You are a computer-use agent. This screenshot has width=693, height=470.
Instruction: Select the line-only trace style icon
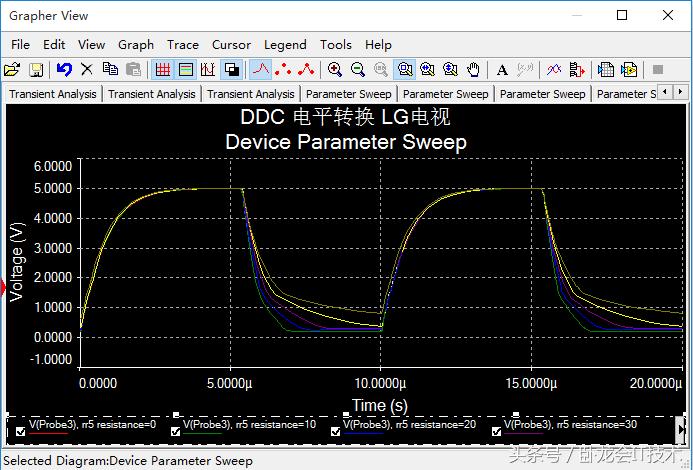point(260,69)
